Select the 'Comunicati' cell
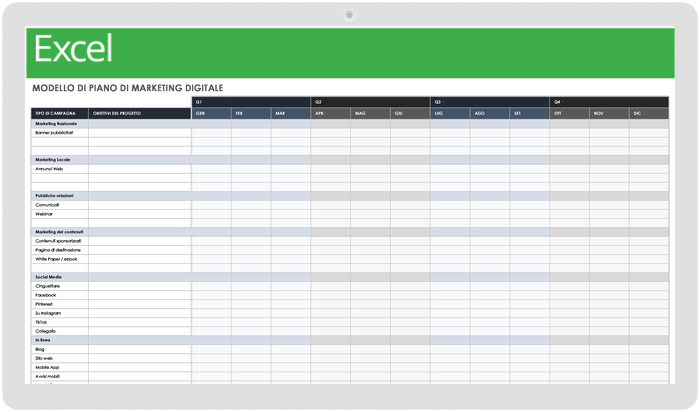The height and width of the screenshot is (412, 700). click(x=60, y=205)
